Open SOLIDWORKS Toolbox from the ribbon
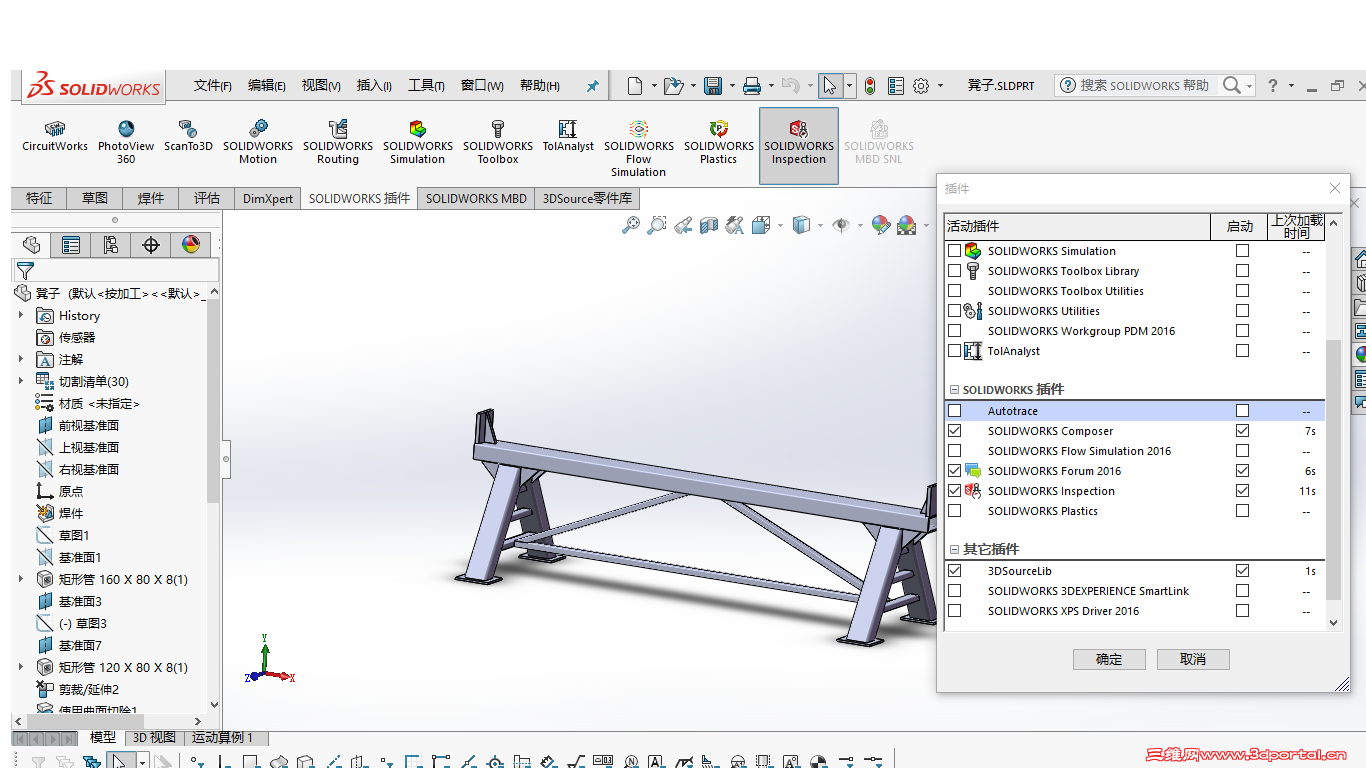This screenshot has height=768, width=1366. pos(498,142)
